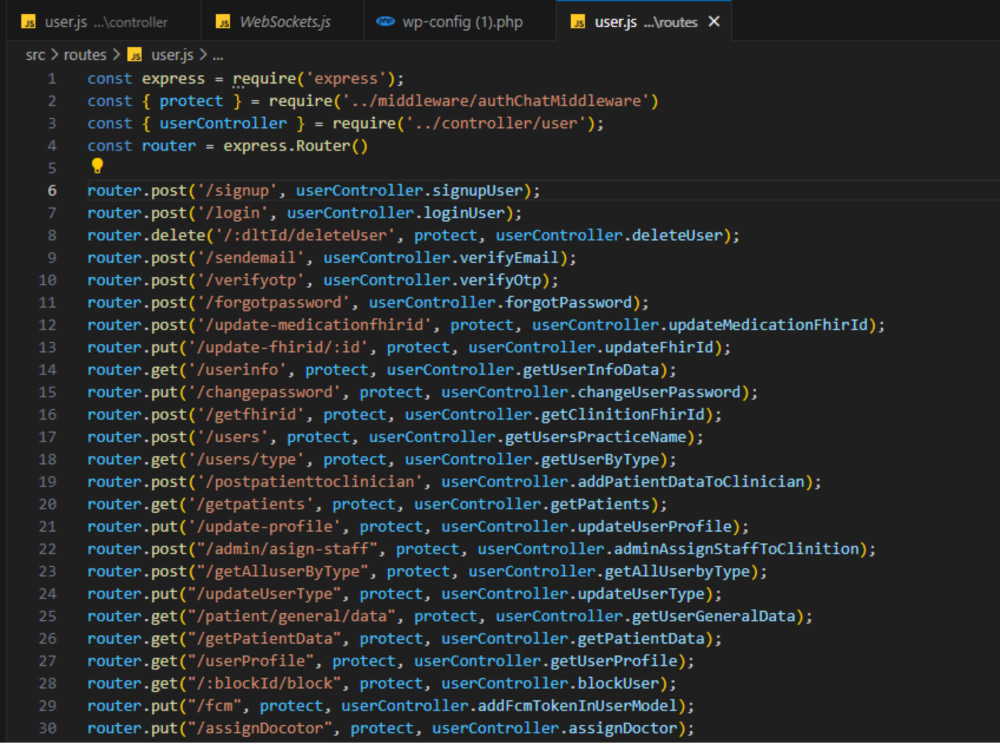Click 'getClinitionFhirId' on line 16

click(623, 415)
